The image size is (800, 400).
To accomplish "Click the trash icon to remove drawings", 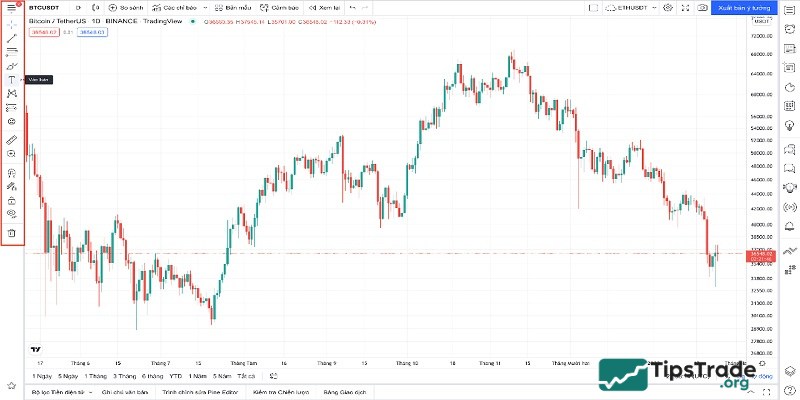I will coord(11,233).
